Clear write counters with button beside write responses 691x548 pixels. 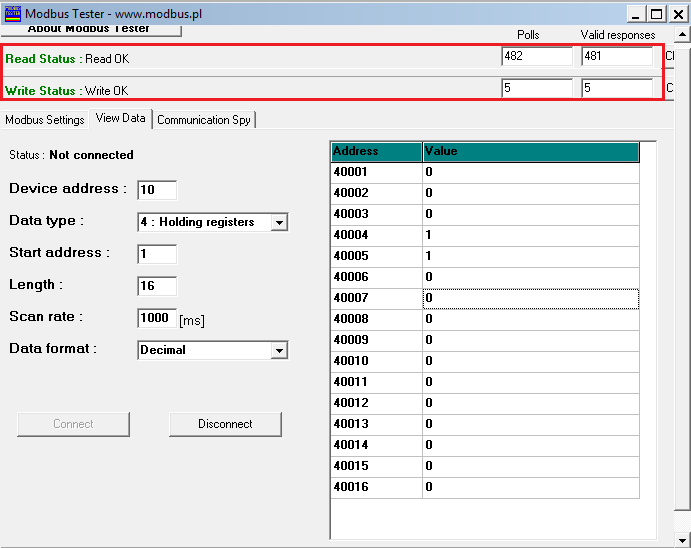pyautogui.click(x=669, y=88)
